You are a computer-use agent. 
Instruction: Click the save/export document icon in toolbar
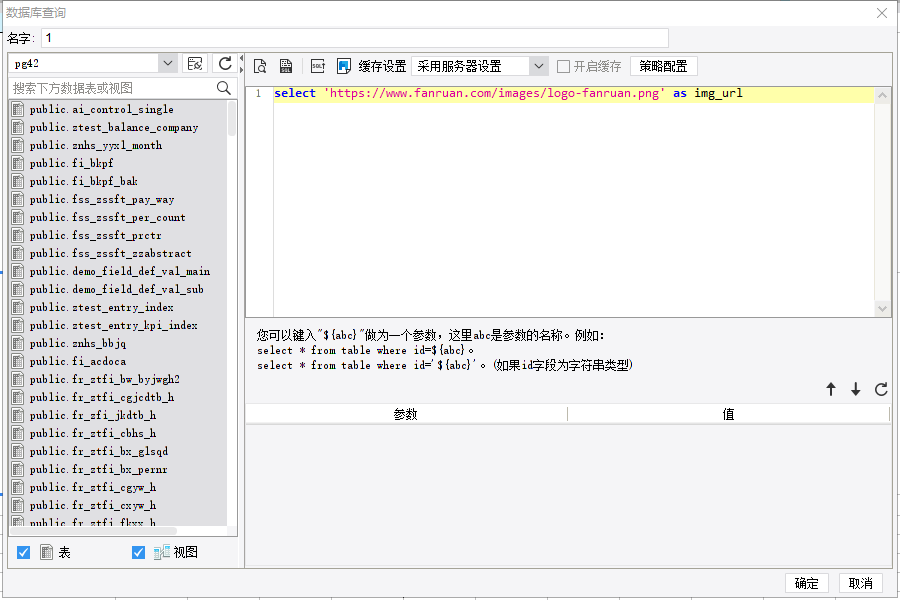coord(286,66)
